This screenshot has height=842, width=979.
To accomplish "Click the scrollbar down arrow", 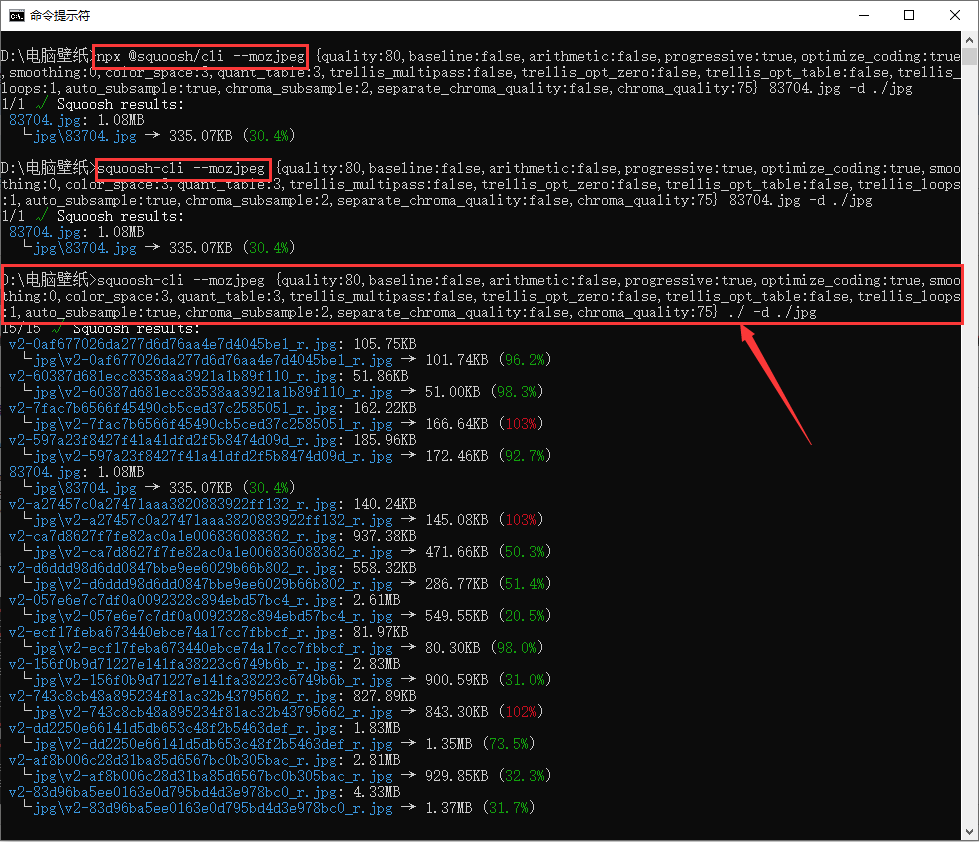I will pos(969,831).
